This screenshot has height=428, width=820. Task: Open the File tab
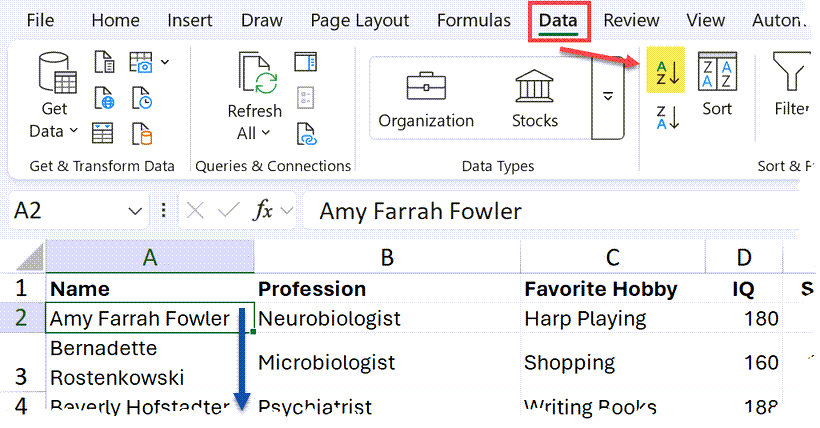[40, 20]
